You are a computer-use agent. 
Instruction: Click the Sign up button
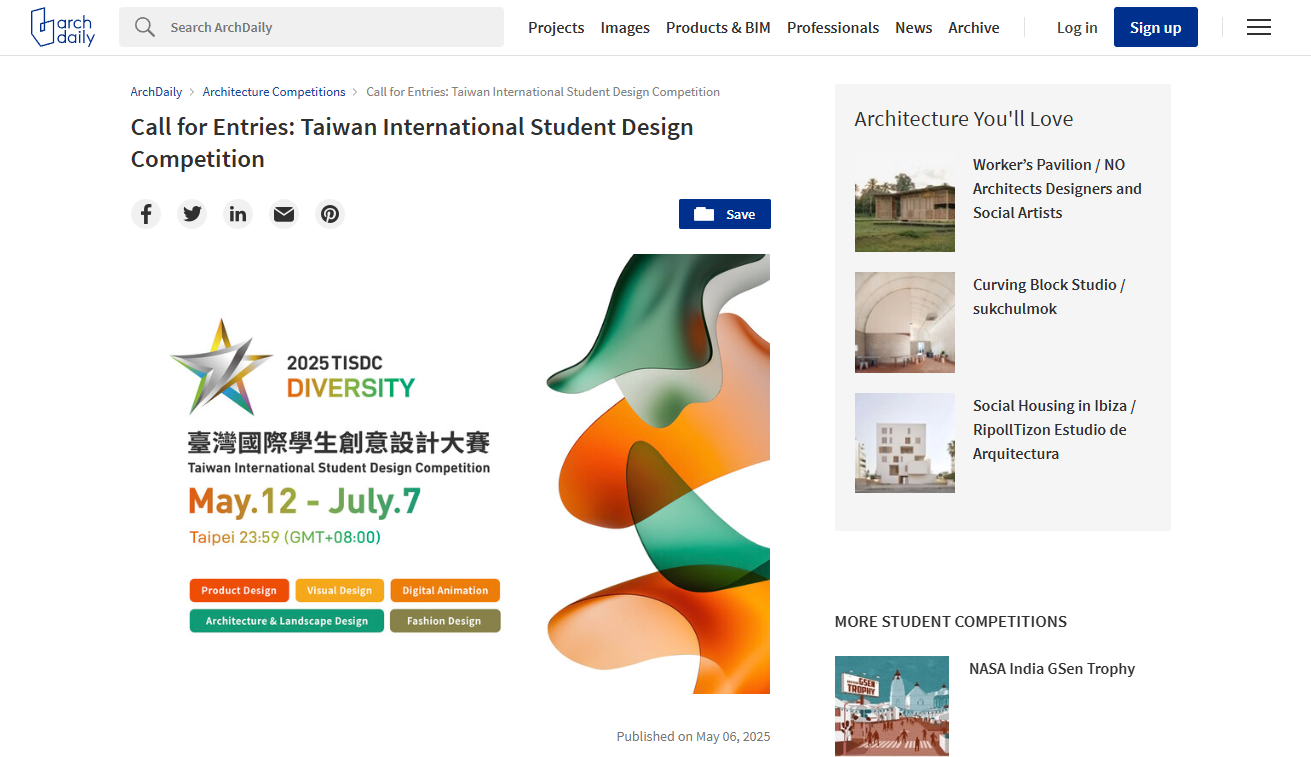1155,28
